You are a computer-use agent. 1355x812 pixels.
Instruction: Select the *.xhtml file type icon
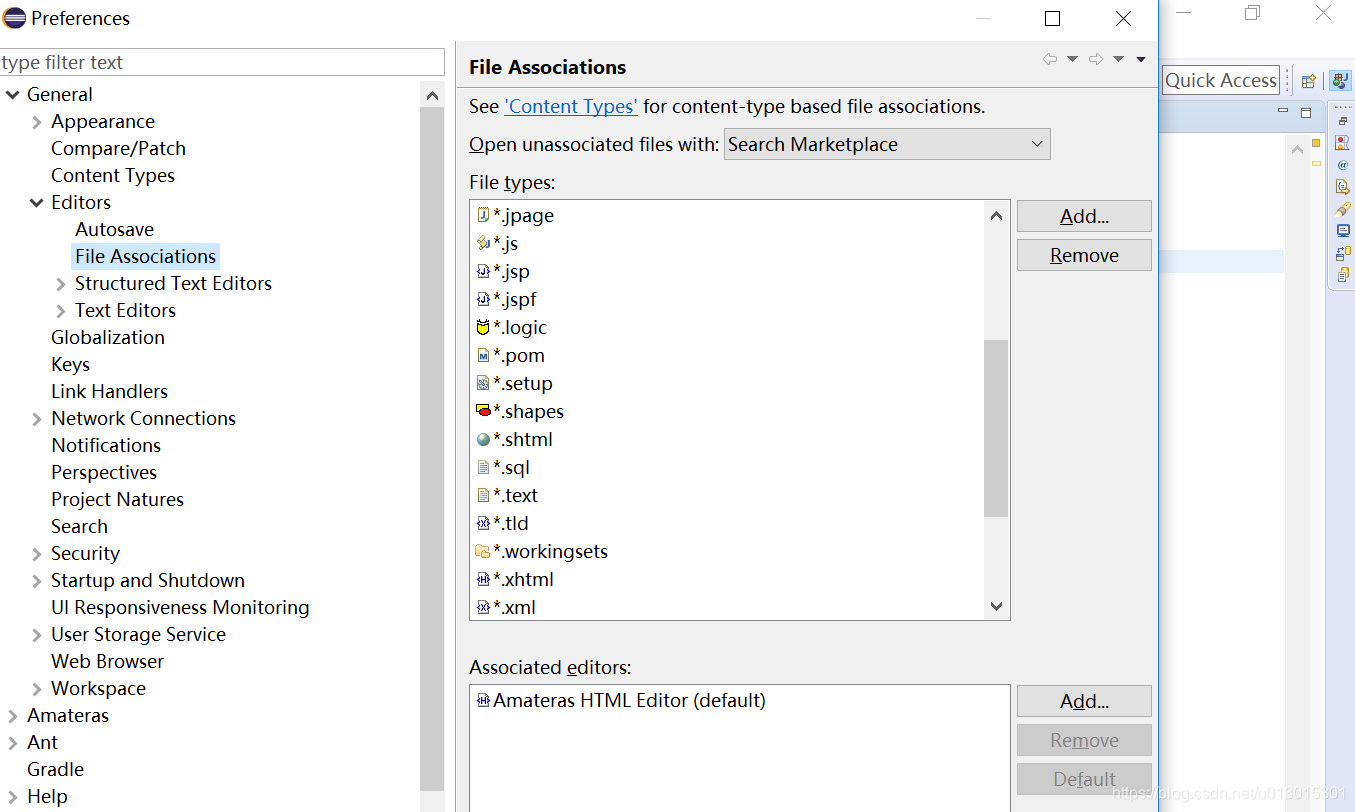(483, 579)
